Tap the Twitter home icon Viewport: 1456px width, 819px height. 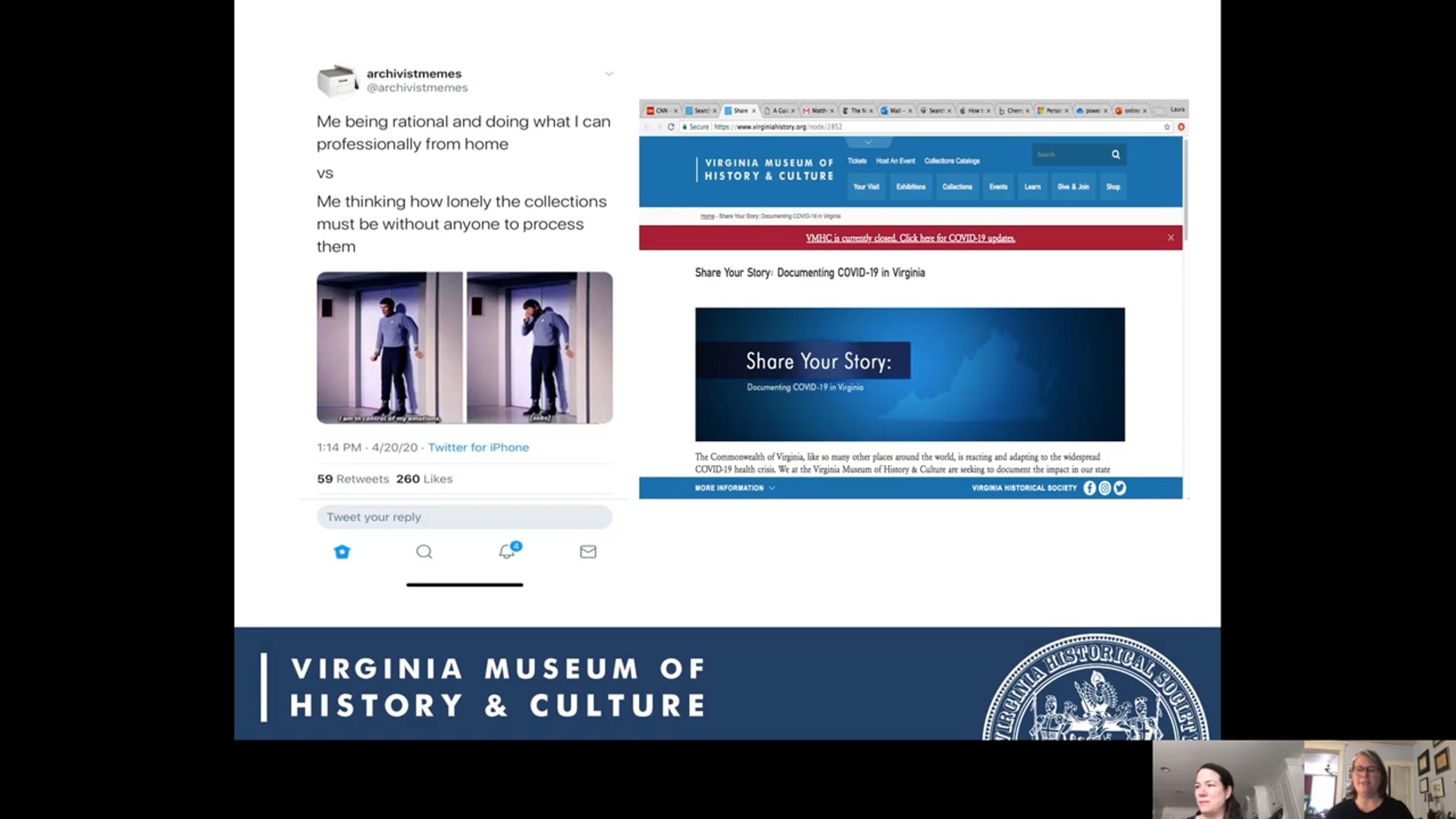(x=342, y=551)
